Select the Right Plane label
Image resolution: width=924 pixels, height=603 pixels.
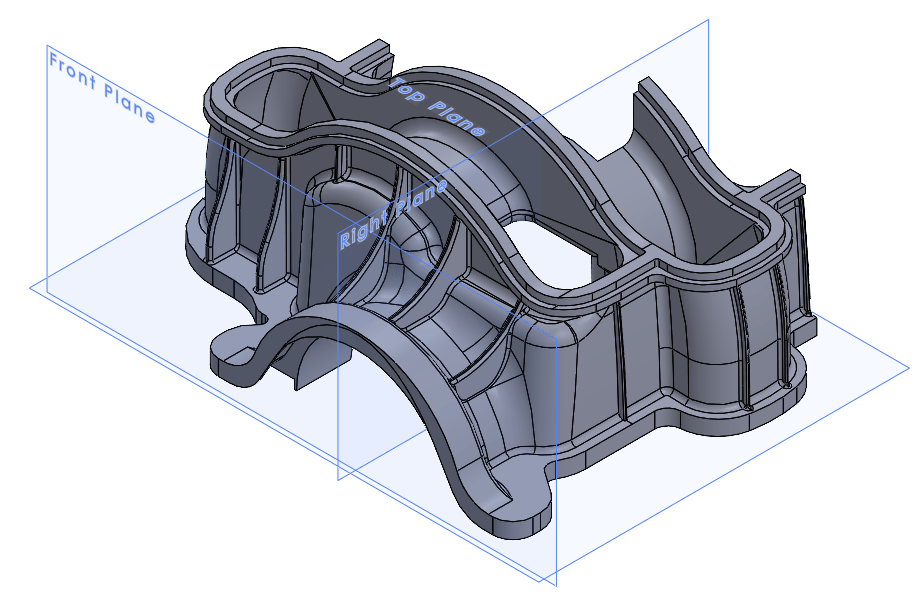tap(391, 210)
